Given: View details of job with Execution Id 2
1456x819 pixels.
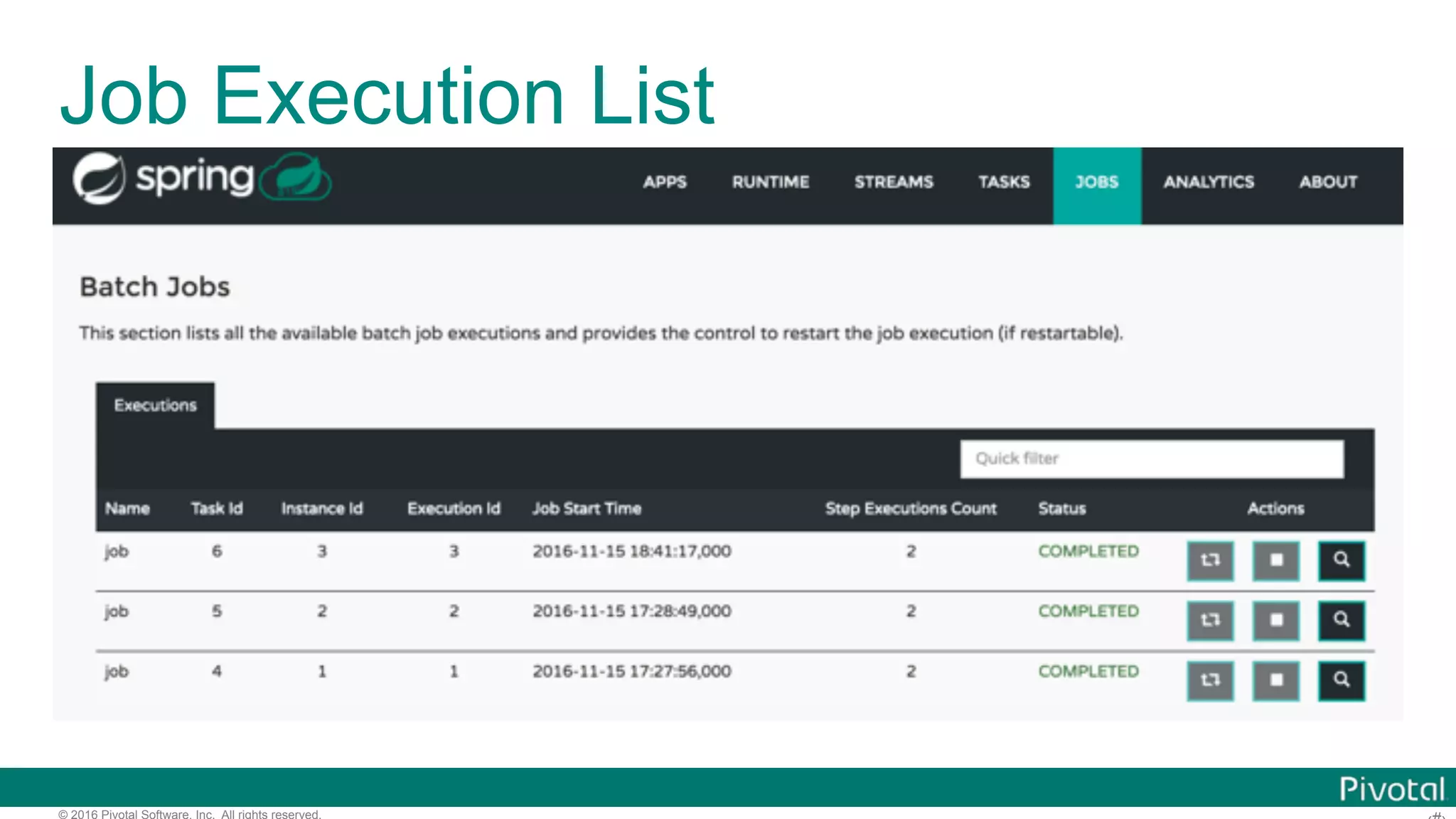Looking at the screenshot, I should pyautogui.click(x=1342, y=621).
